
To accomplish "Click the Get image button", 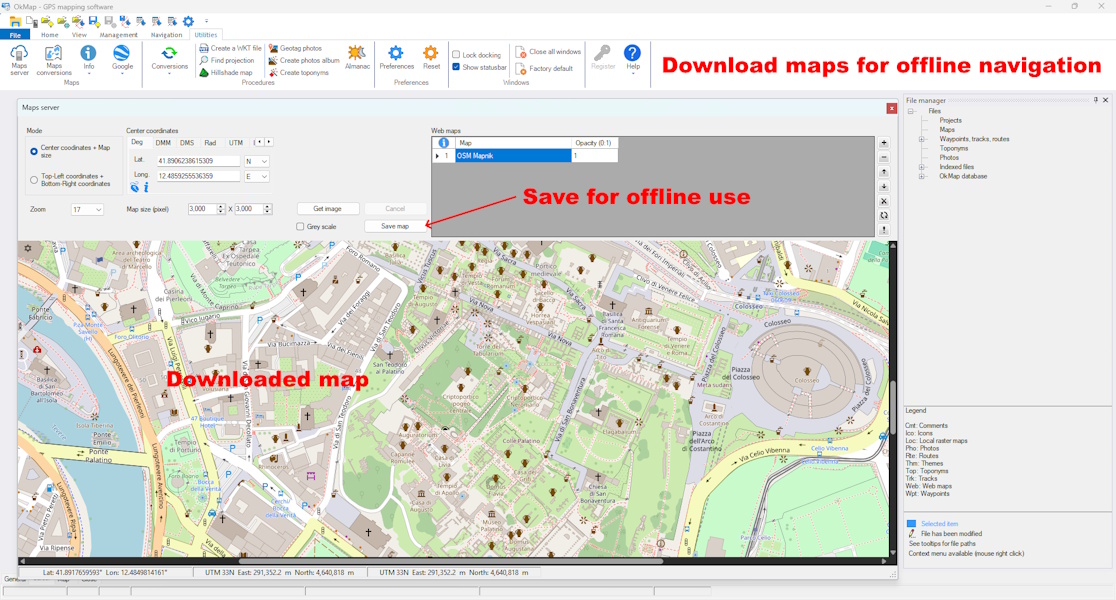I will pyautogui.click(x=327, y=209).
